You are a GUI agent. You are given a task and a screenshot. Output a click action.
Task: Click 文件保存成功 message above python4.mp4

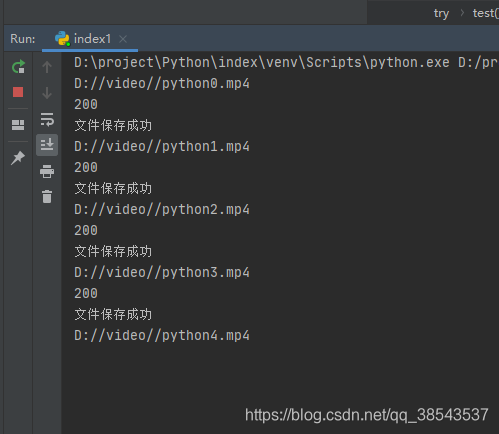pyautogui.click(x=113, y=315)
